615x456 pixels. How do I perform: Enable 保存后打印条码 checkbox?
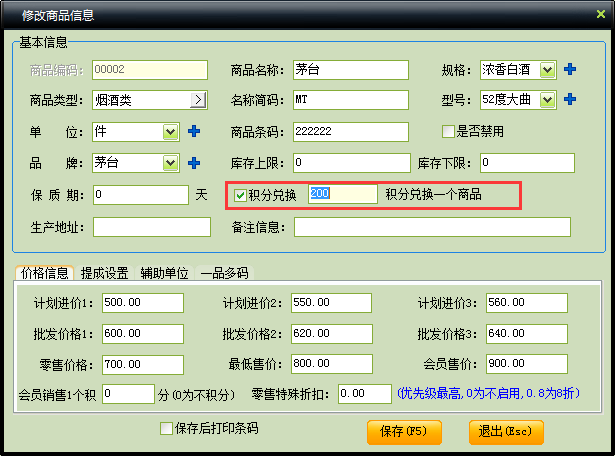(x=166, y=428)
